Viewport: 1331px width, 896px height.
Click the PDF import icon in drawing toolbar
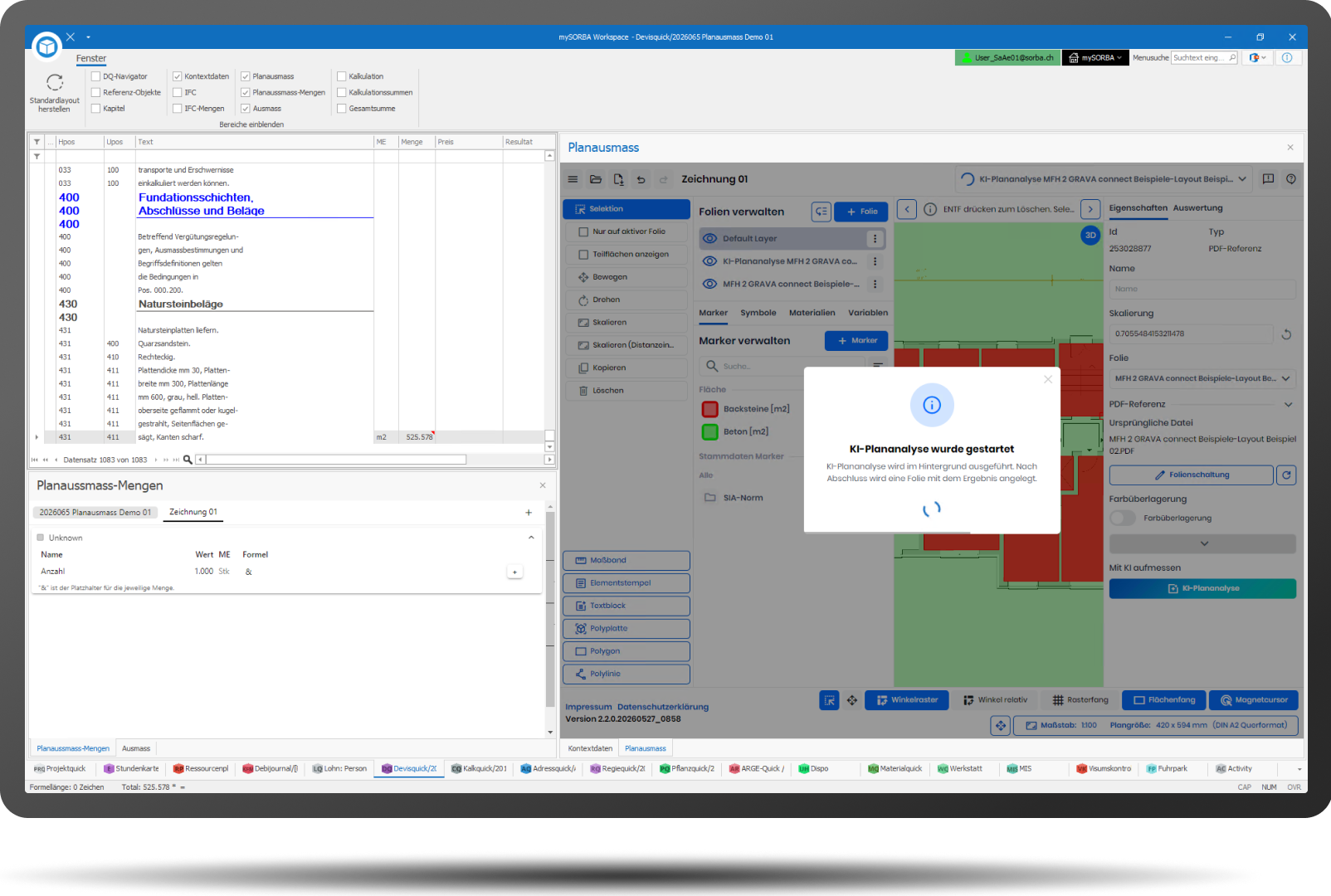618,179
